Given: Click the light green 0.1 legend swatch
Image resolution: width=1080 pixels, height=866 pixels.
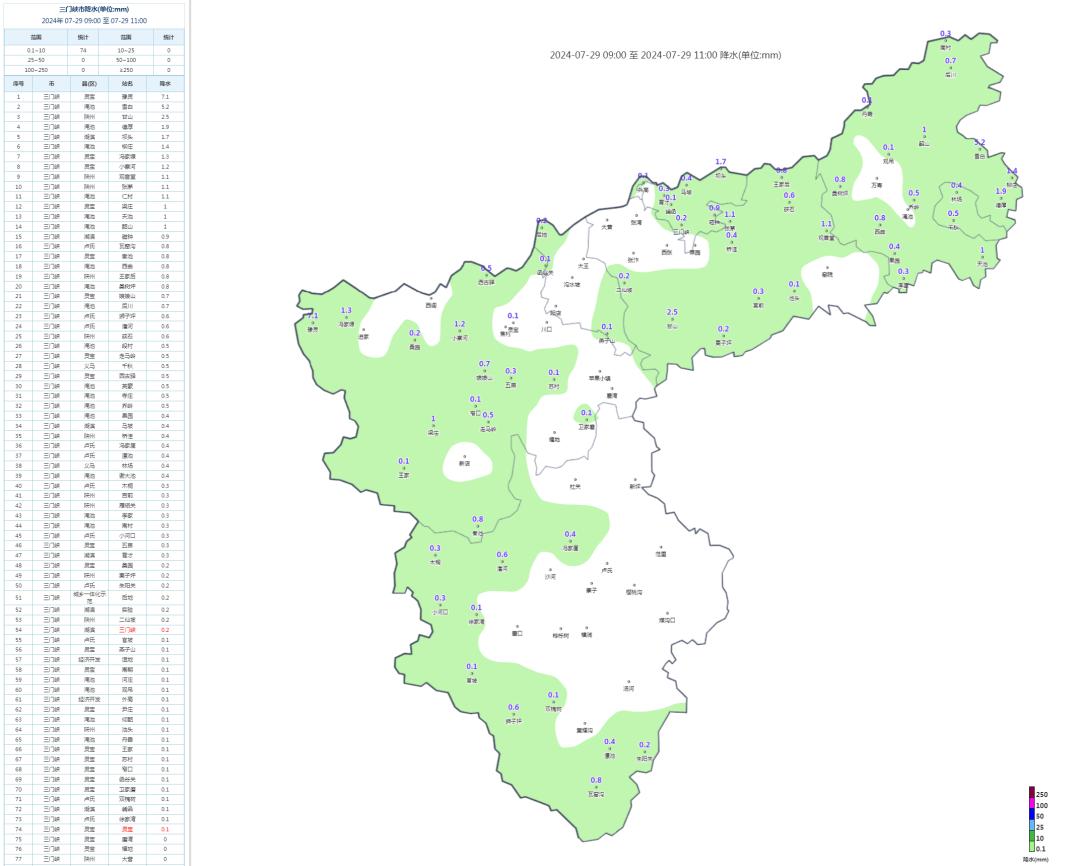Looking at the screenshot, I should [1031, 847].
